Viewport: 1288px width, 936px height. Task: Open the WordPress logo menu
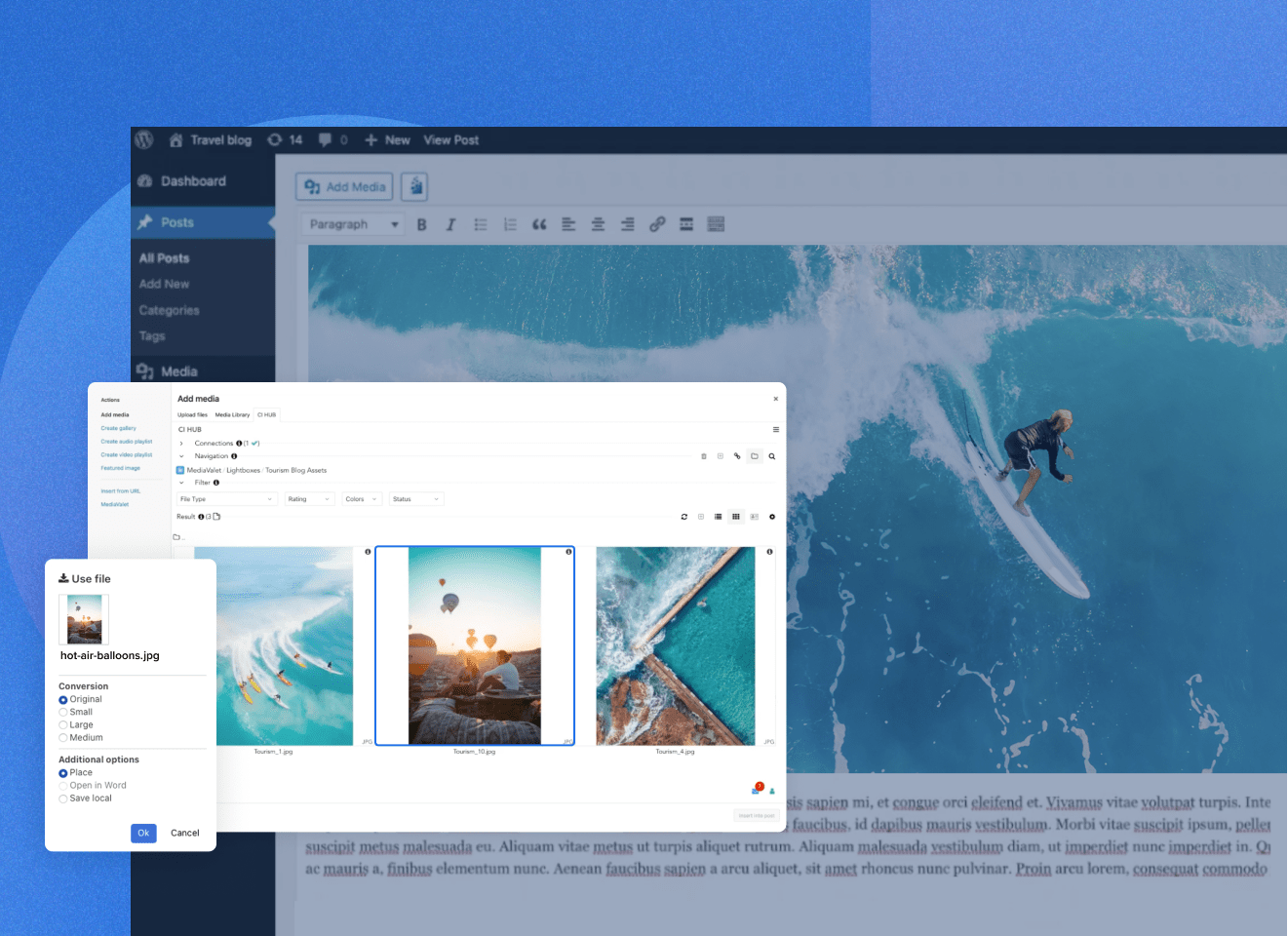coord(144,139)
